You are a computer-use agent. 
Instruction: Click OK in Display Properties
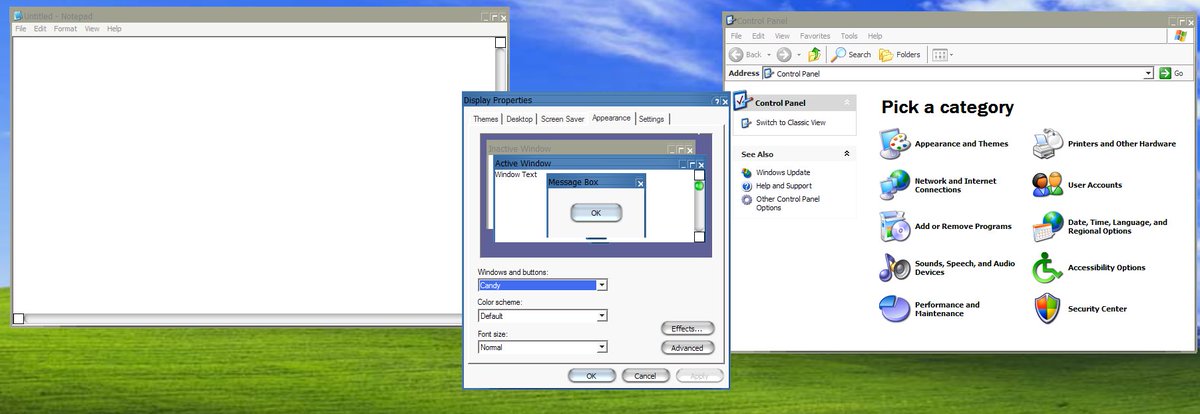coord(591,376)
